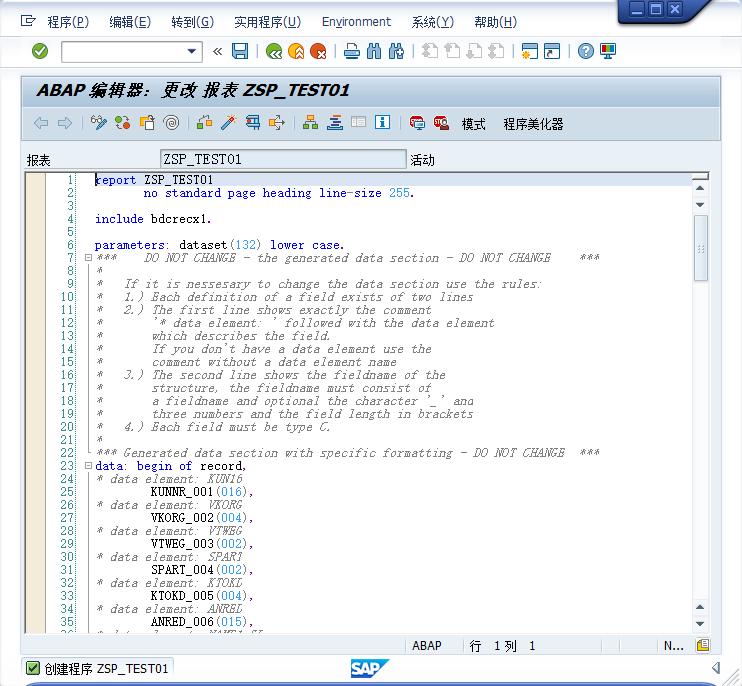742x686 pixels.
Task: Click the Create New Session icon
Action: (530, 51)
